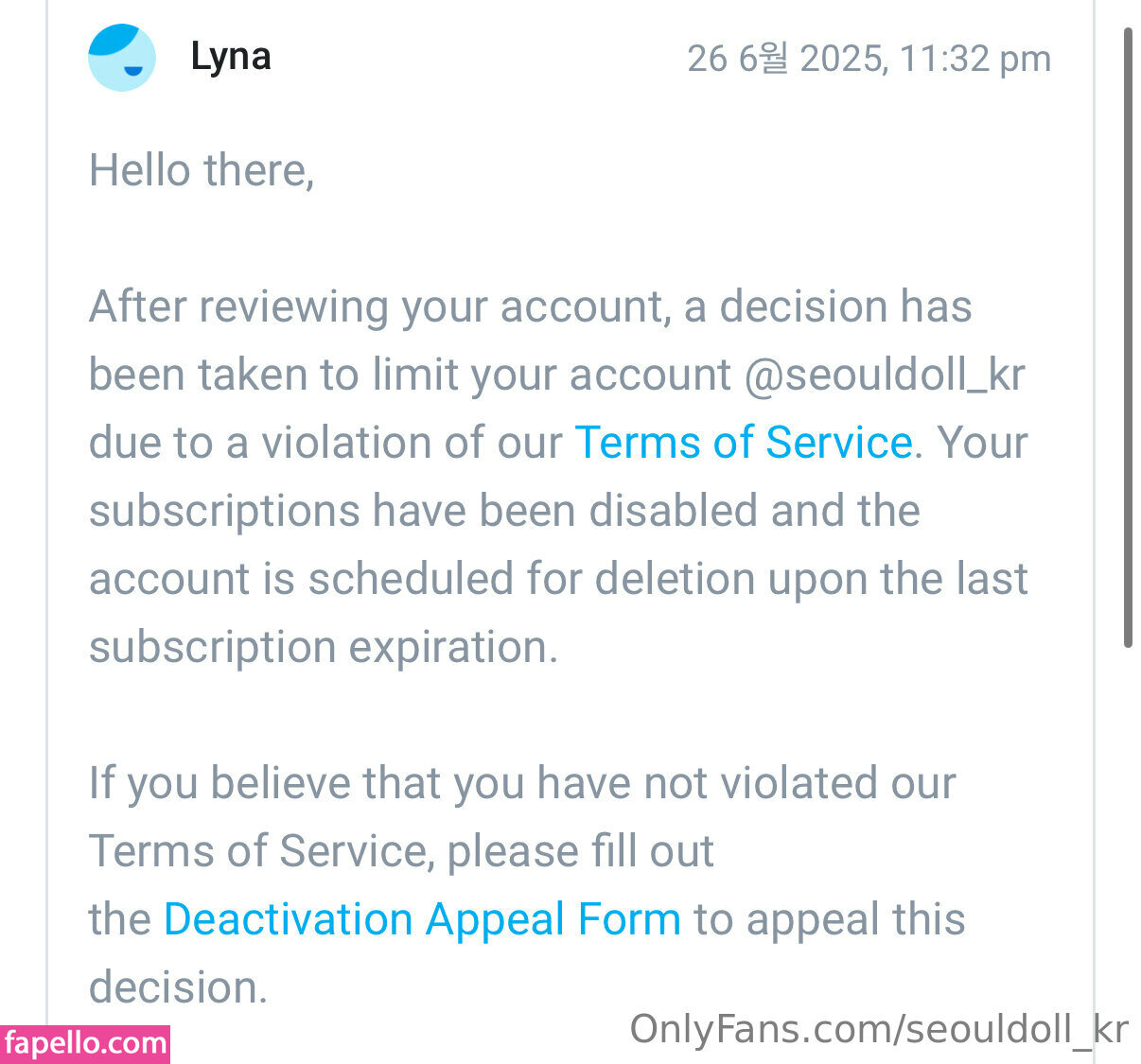Click the OnlyFans.com/seouldoll_kr watermark text
This screenshot has width=1141, height=1064.
[879, 1029]
